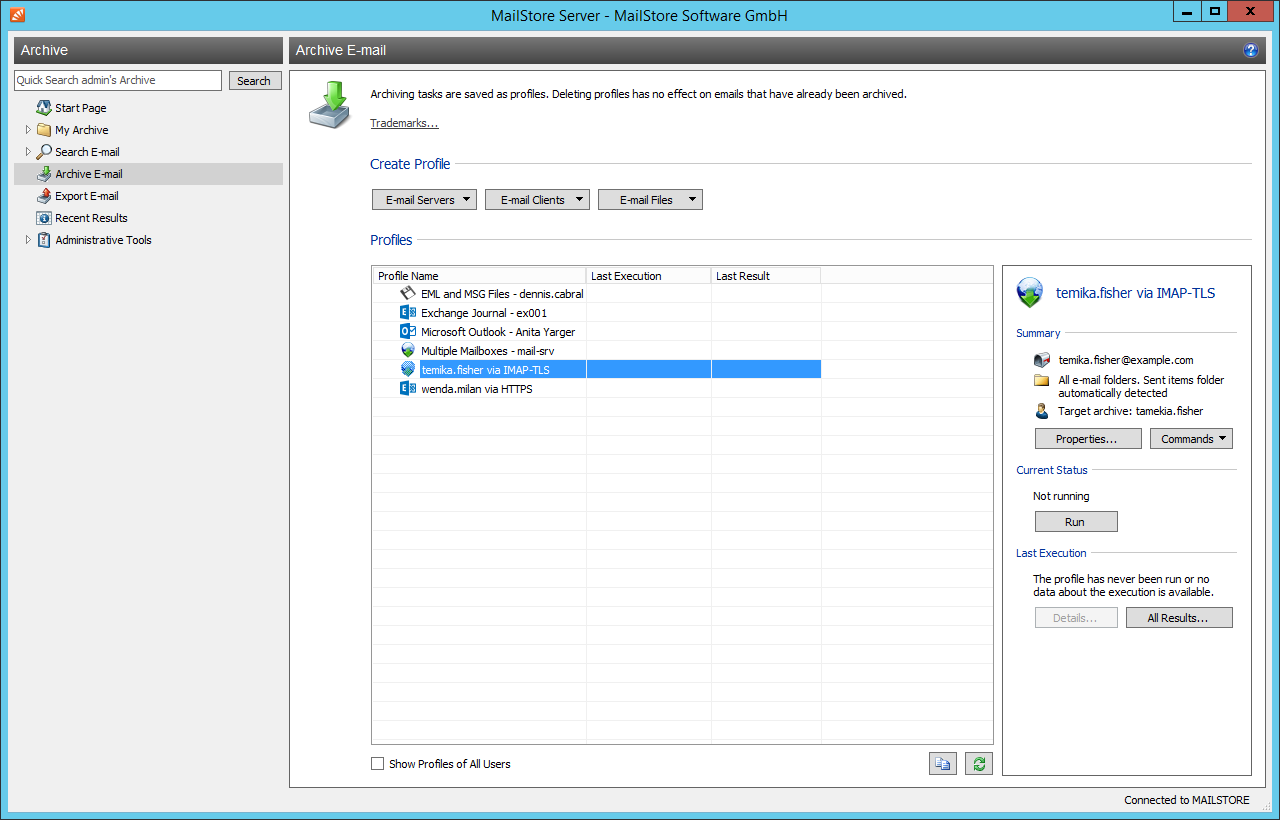The height and width of the screenshot is (820, 1280).
Task: Click the Export E-mail sidebar icon
Action: [x=44, y=196]
